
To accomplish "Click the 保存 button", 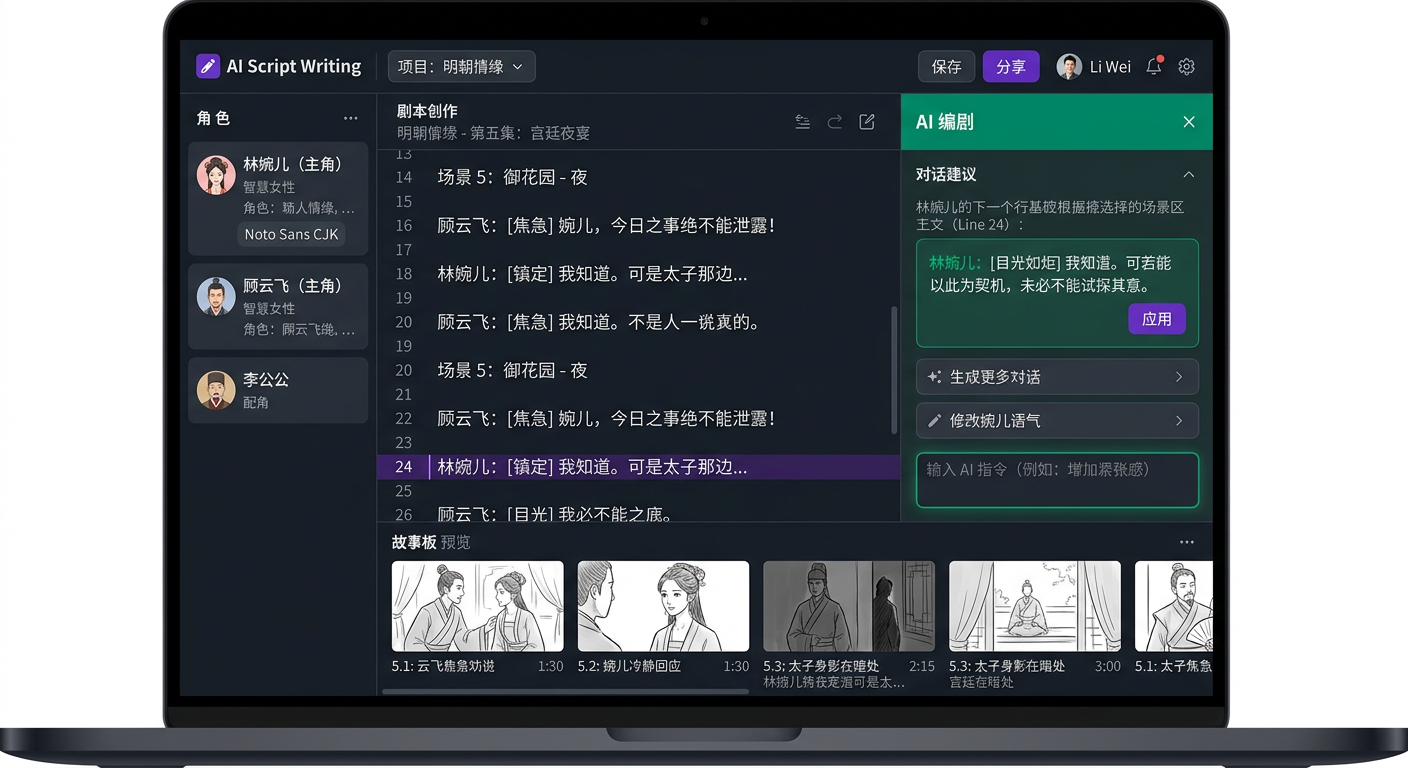I will click(946, 66).
